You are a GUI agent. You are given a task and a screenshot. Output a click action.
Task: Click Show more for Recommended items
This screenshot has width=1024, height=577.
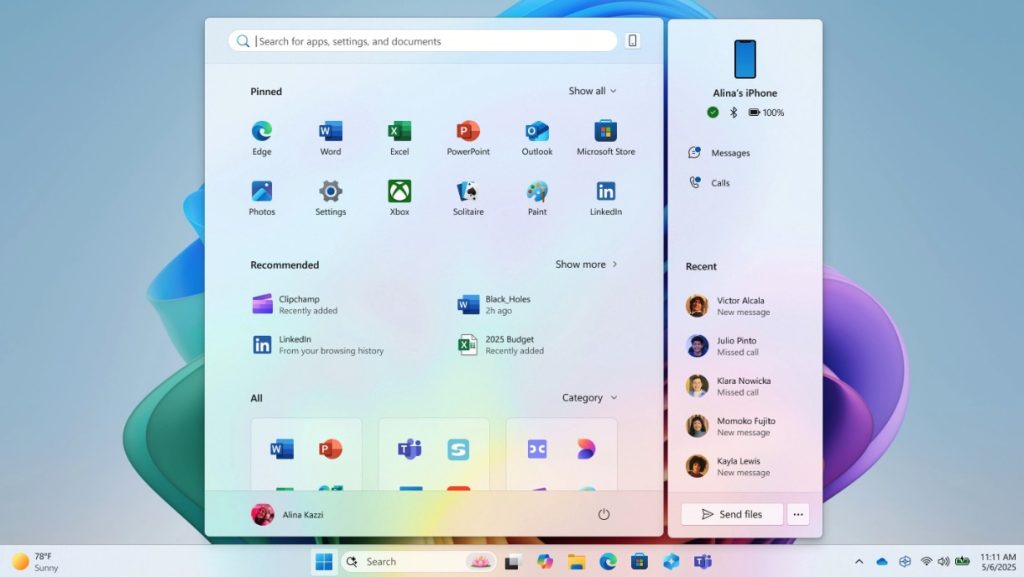[586, 264]
